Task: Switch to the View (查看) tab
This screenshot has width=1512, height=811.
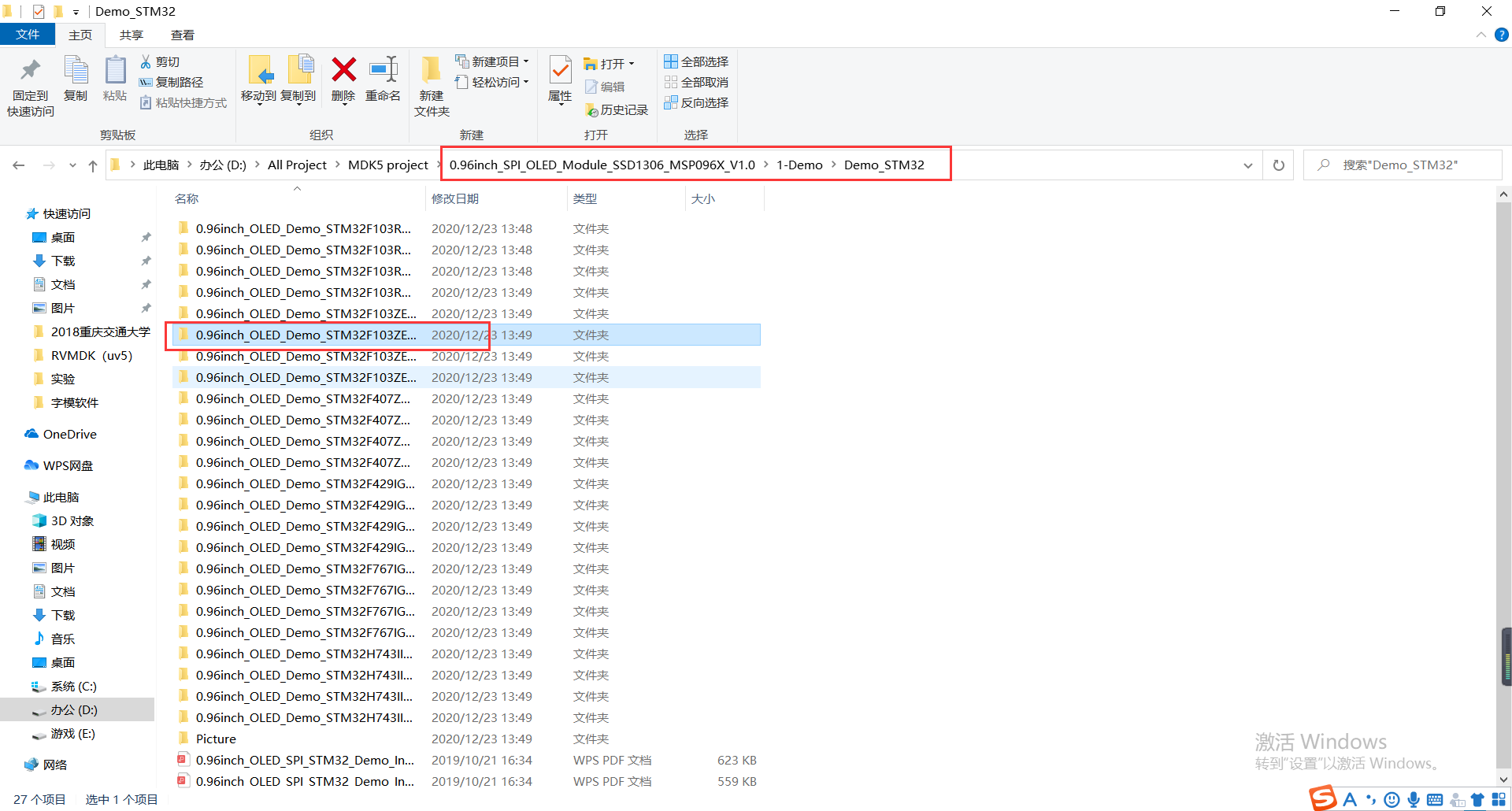Action: pos(183,35)
